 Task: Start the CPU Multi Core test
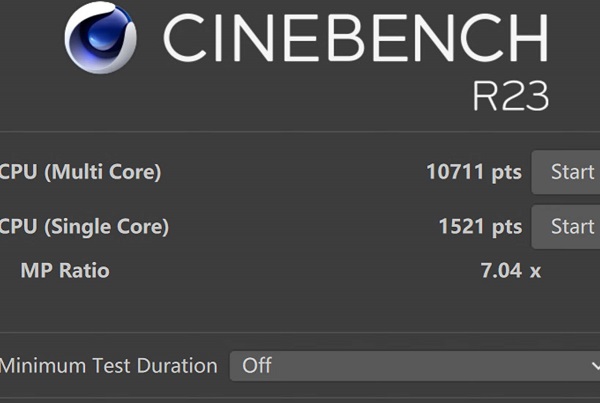(570, 172)
